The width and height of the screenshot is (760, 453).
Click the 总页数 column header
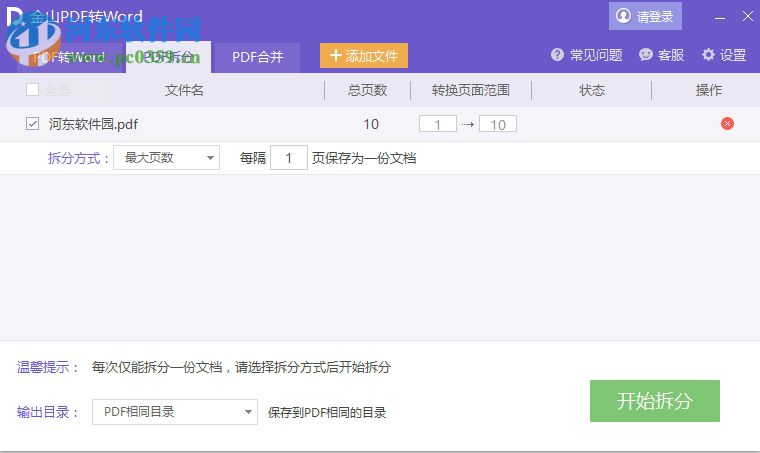coord(367,90)
